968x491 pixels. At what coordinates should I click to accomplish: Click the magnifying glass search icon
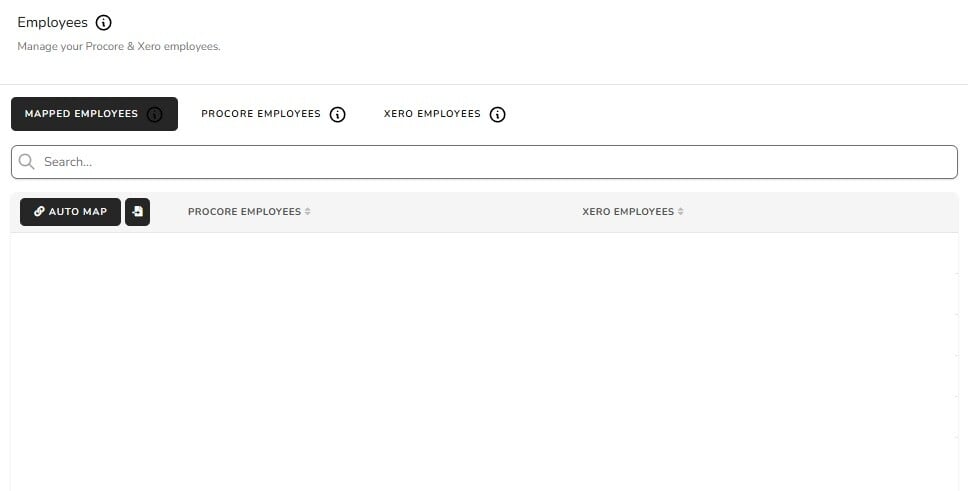pos(27,162)
